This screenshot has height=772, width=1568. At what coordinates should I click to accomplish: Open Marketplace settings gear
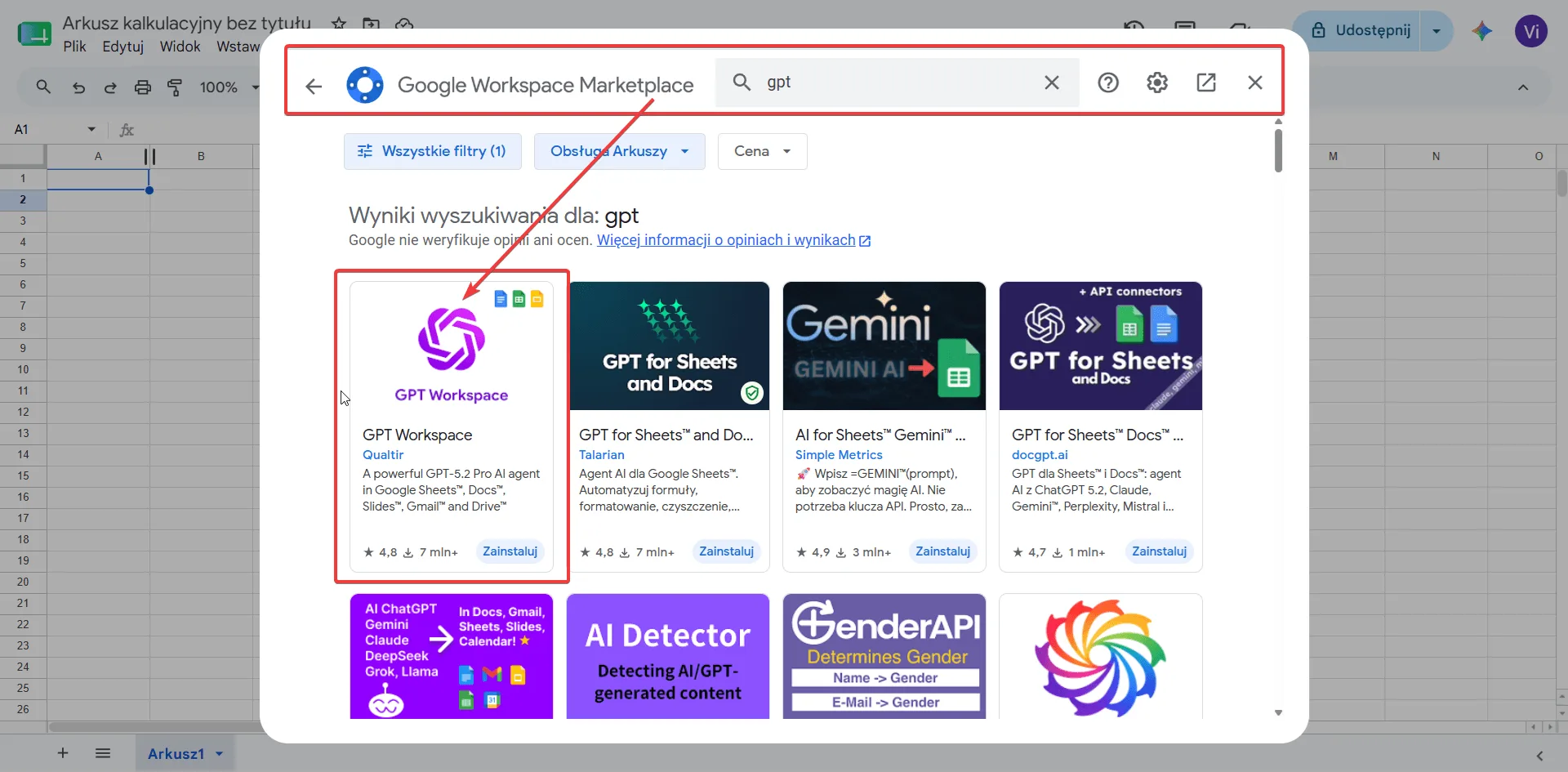[1157, 82]
